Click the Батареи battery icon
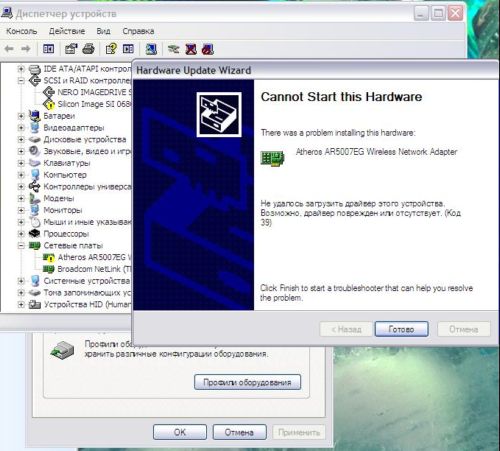The width and height of the screenshot is (500, 451). point(34,116)
